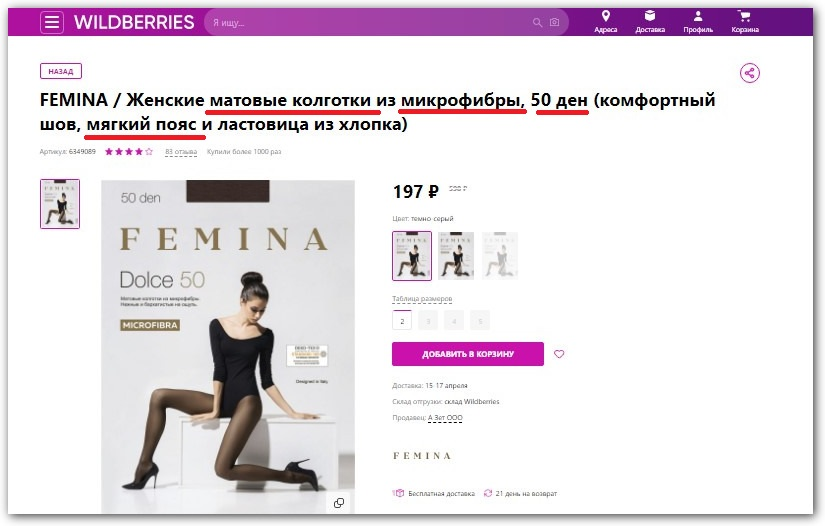
Task: Add to favorites heart icon
Action: coord(559,354)
